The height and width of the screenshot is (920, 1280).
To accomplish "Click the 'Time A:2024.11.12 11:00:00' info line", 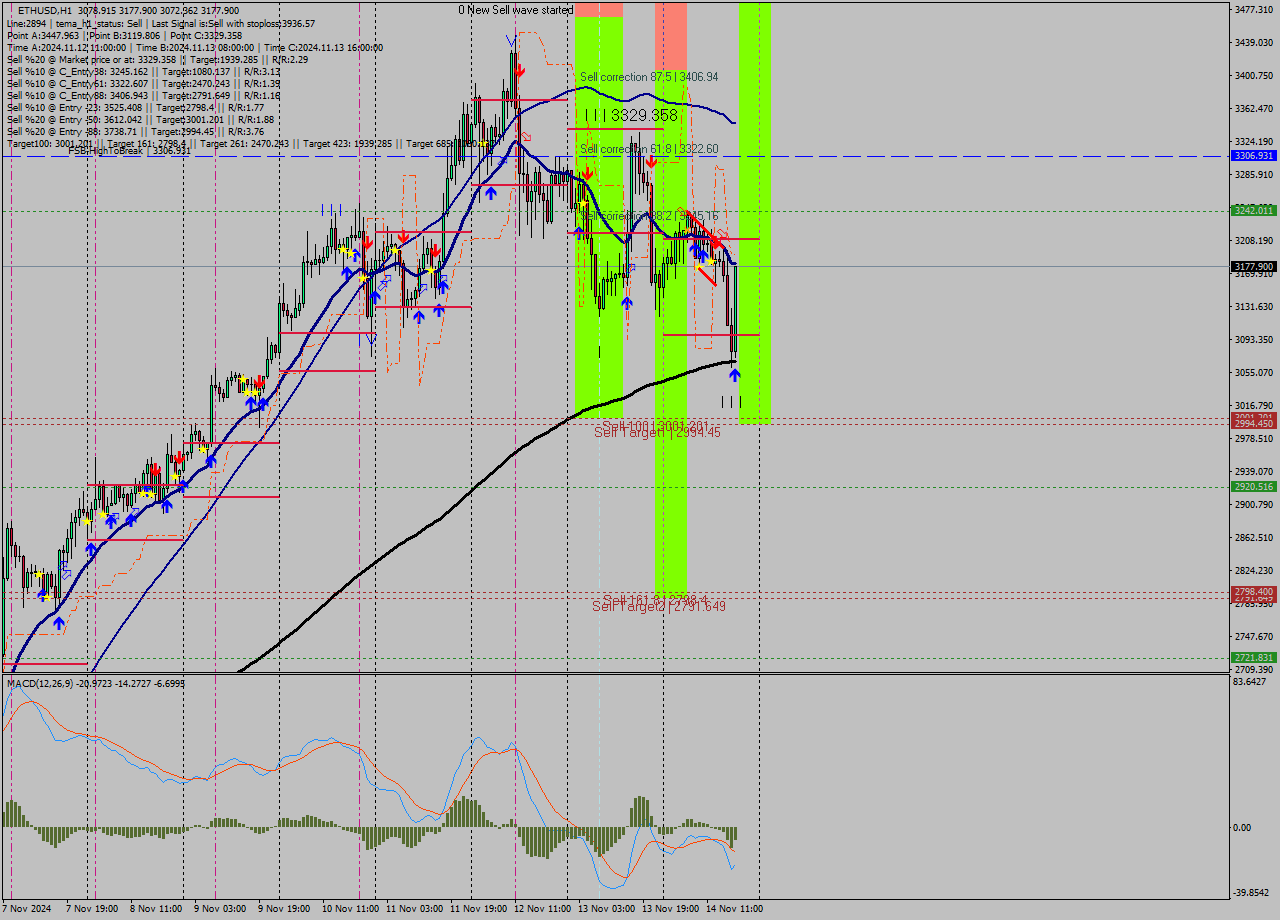I will pyautogui.click(x=194, y=47).
